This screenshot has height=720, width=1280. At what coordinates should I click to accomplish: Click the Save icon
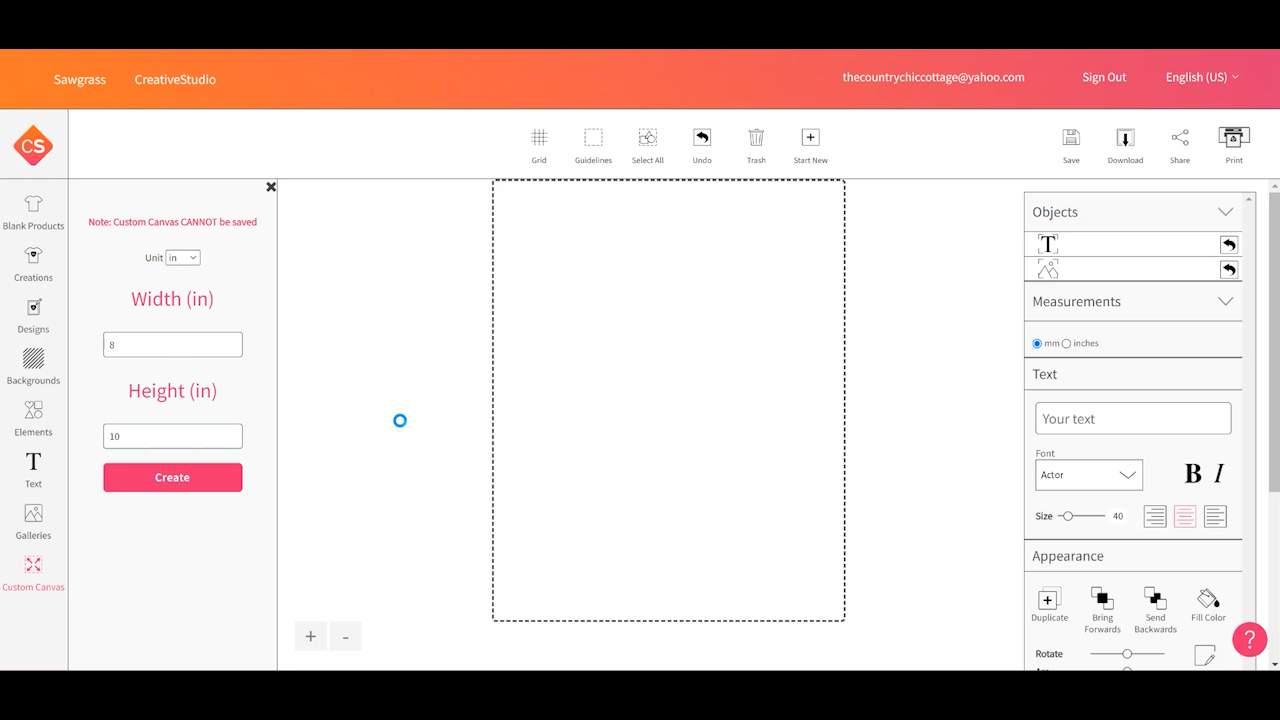pyautogui.click(x=1071, y=145)
